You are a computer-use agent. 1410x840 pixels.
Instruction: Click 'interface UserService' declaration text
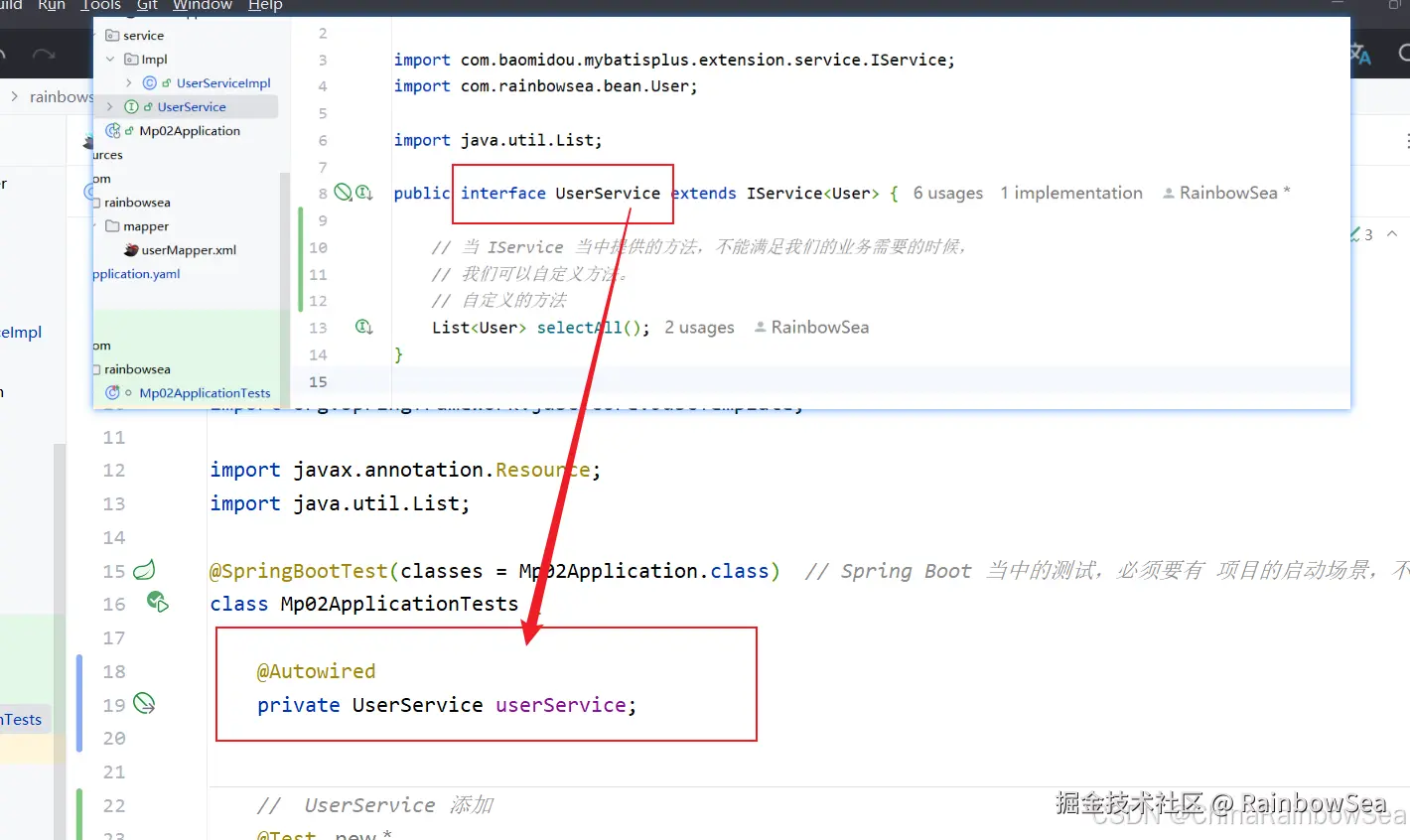pyautogui.click(x=560, y=194)
